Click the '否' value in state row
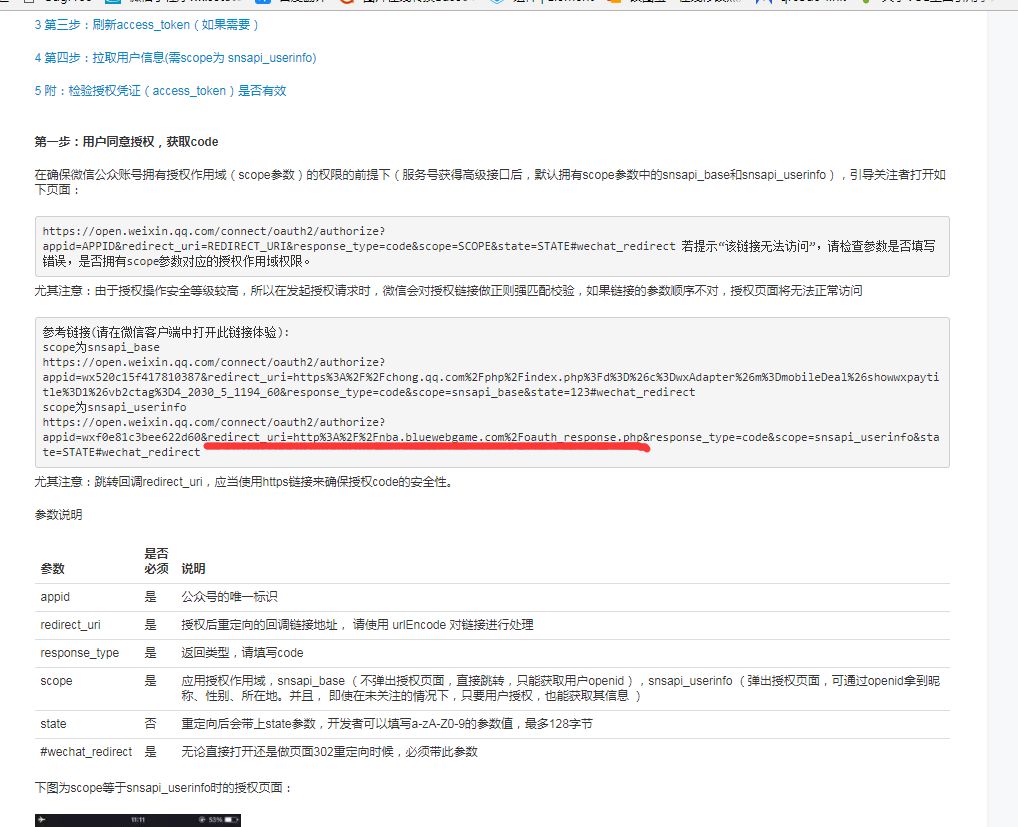The height and width of the screenshot is (827, 1018). coord(151,724)
